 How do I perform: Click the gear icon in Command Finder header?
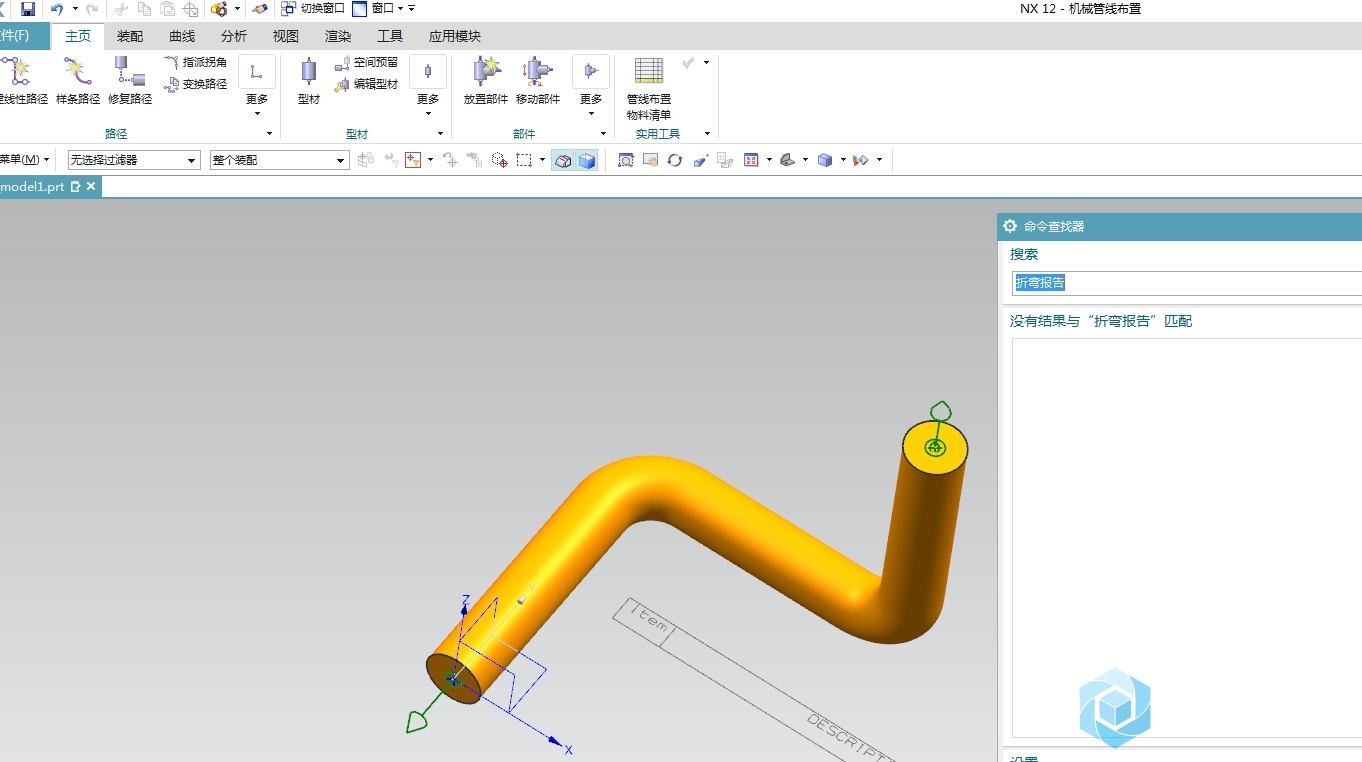[1010, 226]
